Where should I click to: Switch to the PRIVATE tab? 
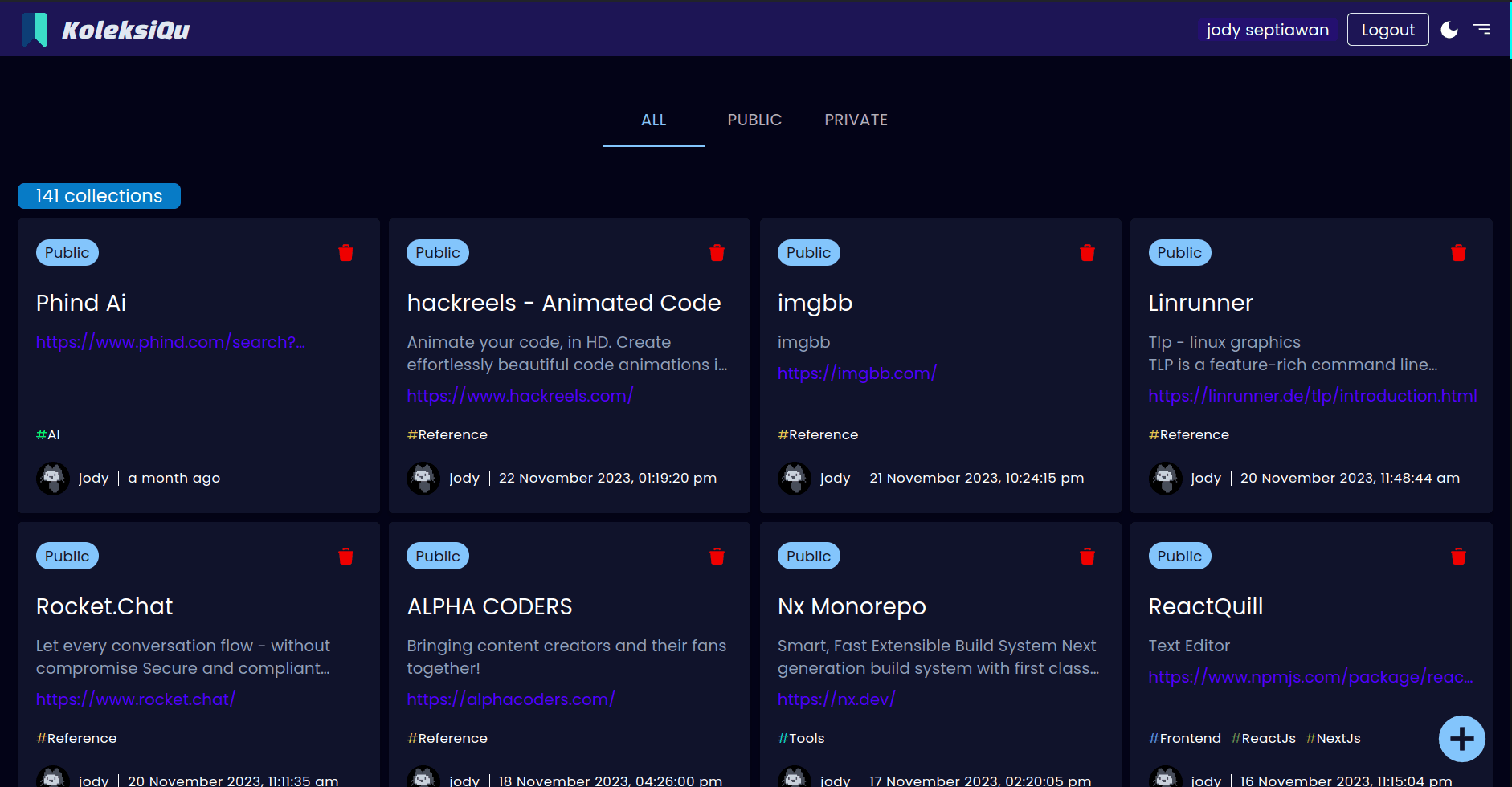click(x=856, y=120)
